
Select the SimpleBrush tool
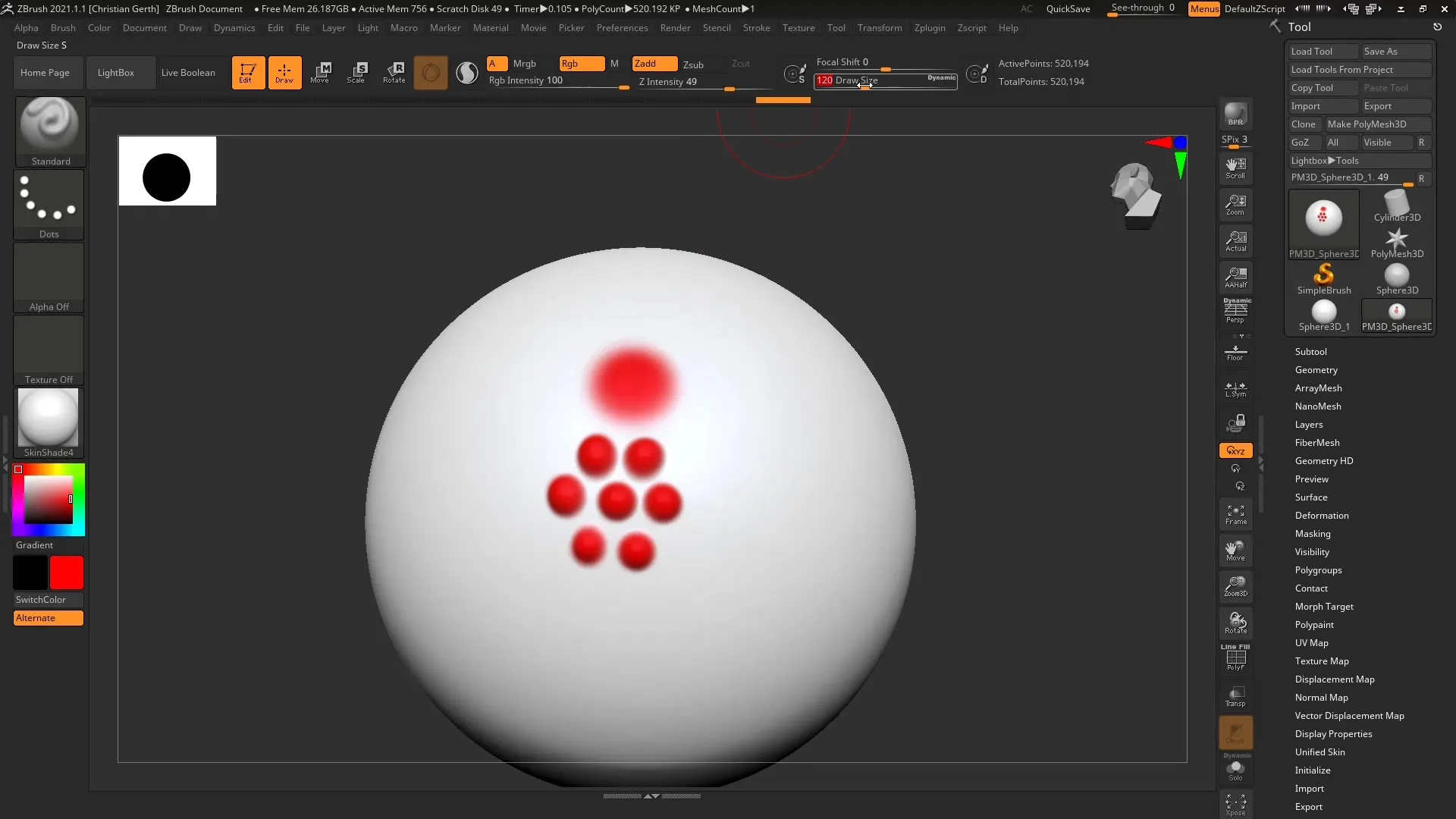(x=1323, y=279)
